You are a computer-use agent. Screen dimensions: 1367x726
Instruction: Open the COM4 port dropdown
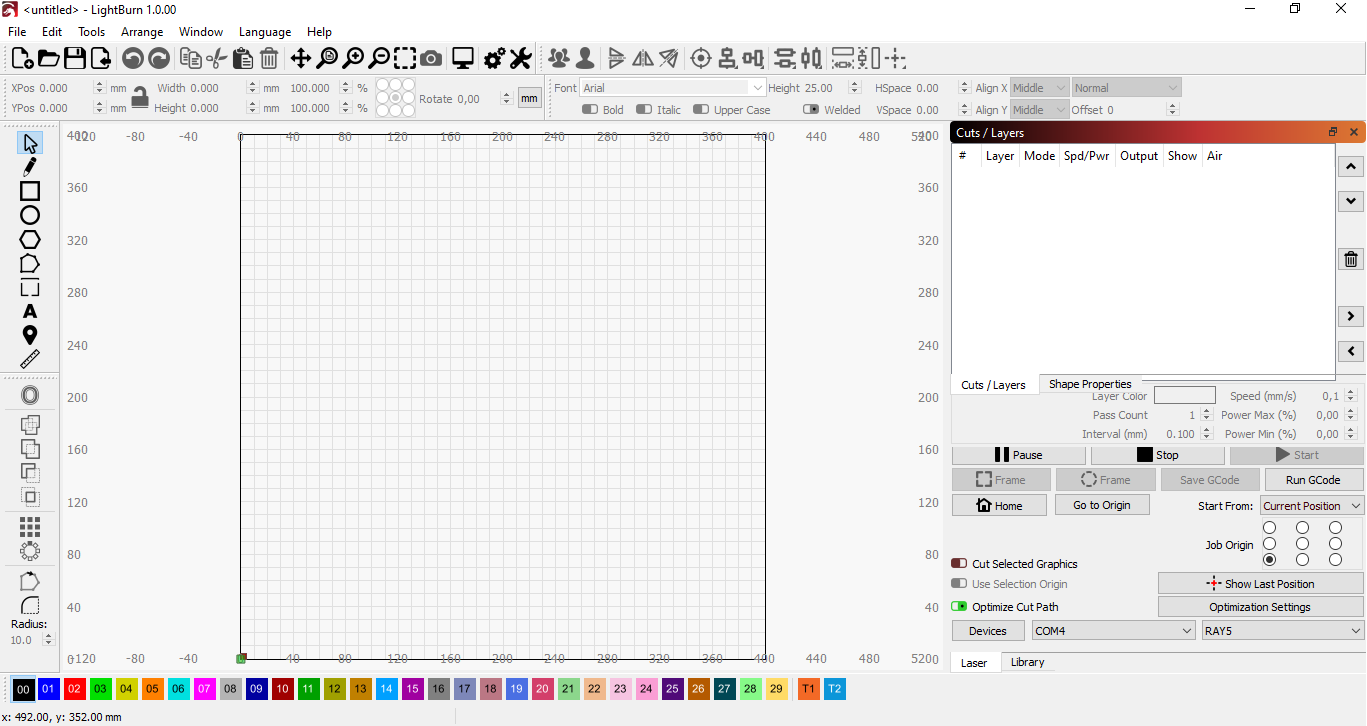[1114, 631]
